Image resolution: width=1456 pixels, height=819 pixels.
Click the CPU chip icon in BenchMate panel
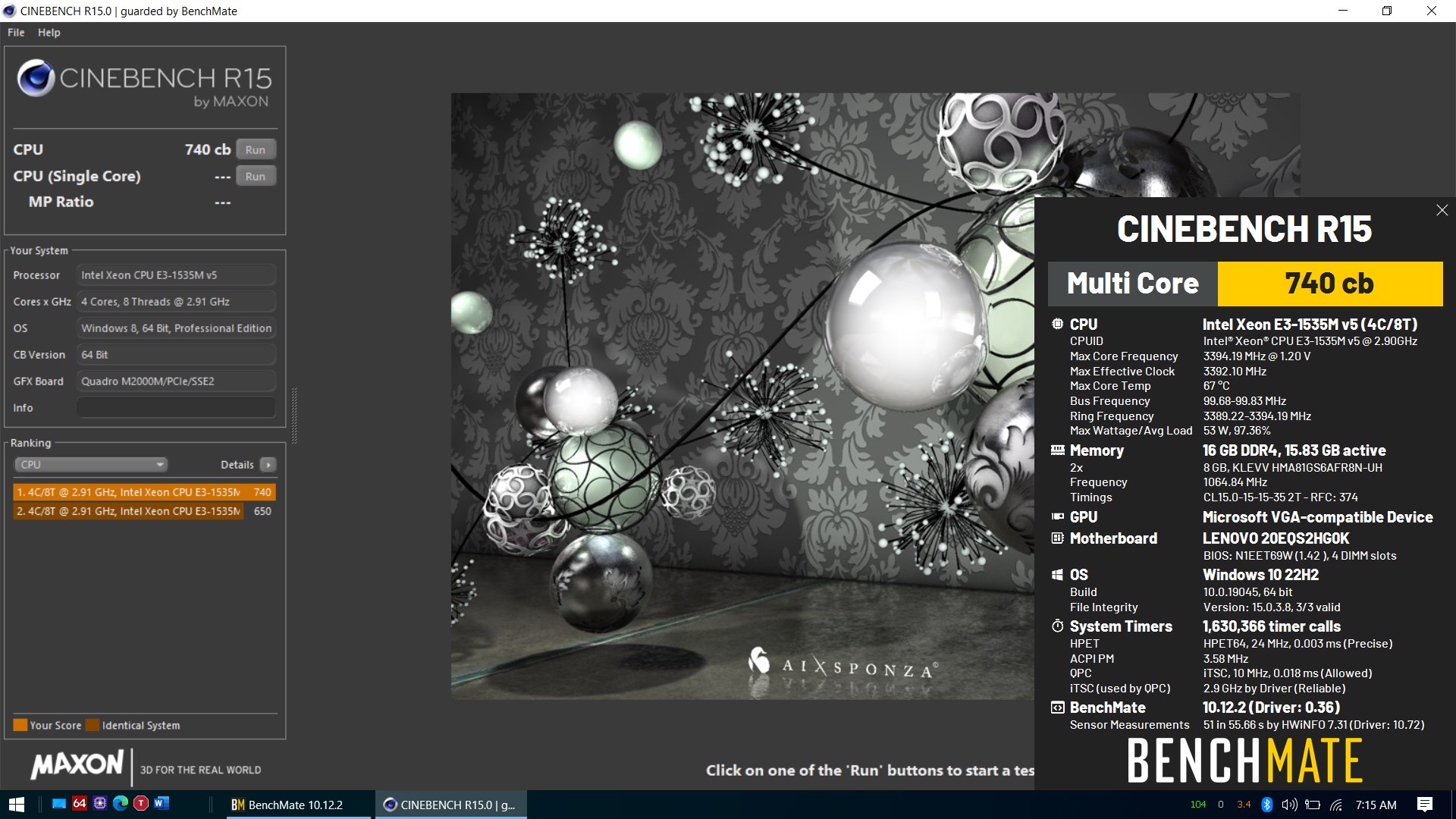[1057, 324]
